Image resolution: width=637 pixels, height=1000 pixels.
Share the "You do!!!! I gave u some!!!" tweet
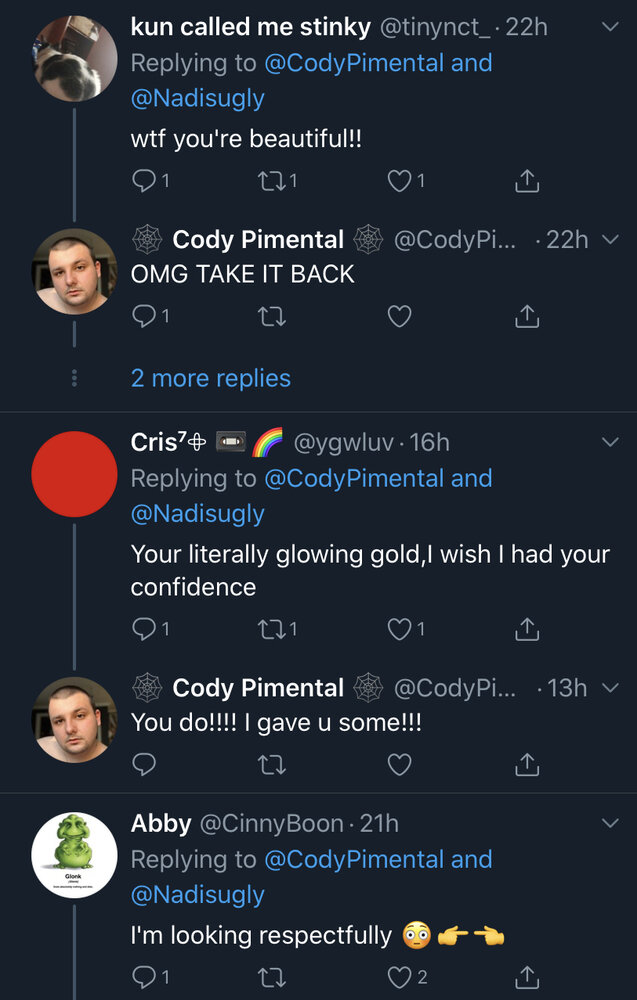pos(527,764)
